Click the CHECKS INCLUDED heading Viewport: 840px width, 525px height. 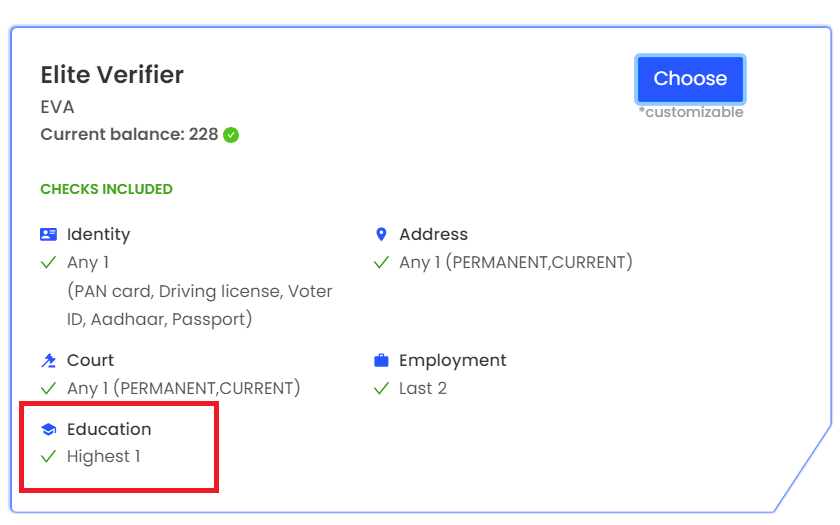(x=107, y=189)
